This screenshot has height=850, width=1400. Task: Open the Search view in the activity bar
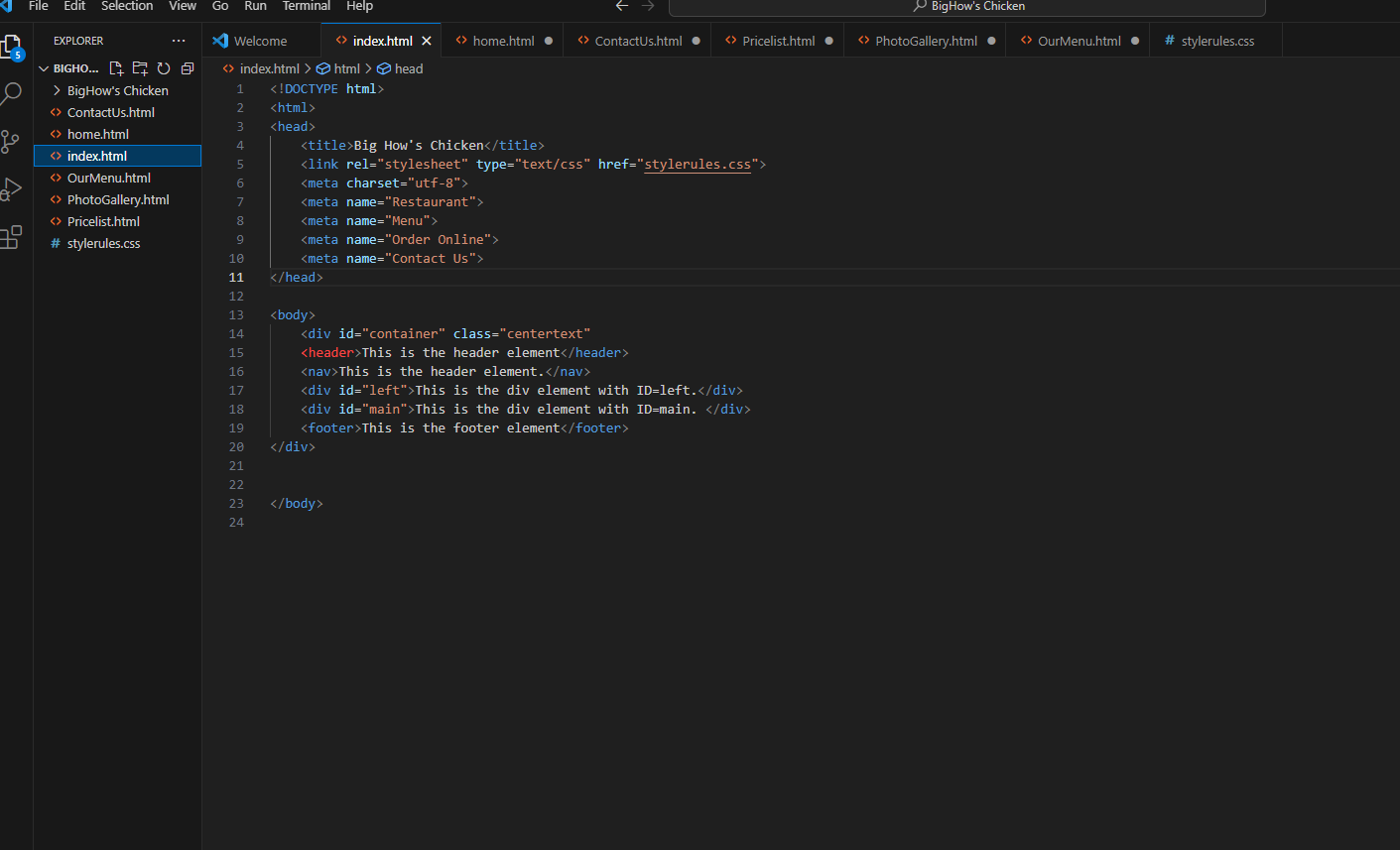tap(13, 93)
